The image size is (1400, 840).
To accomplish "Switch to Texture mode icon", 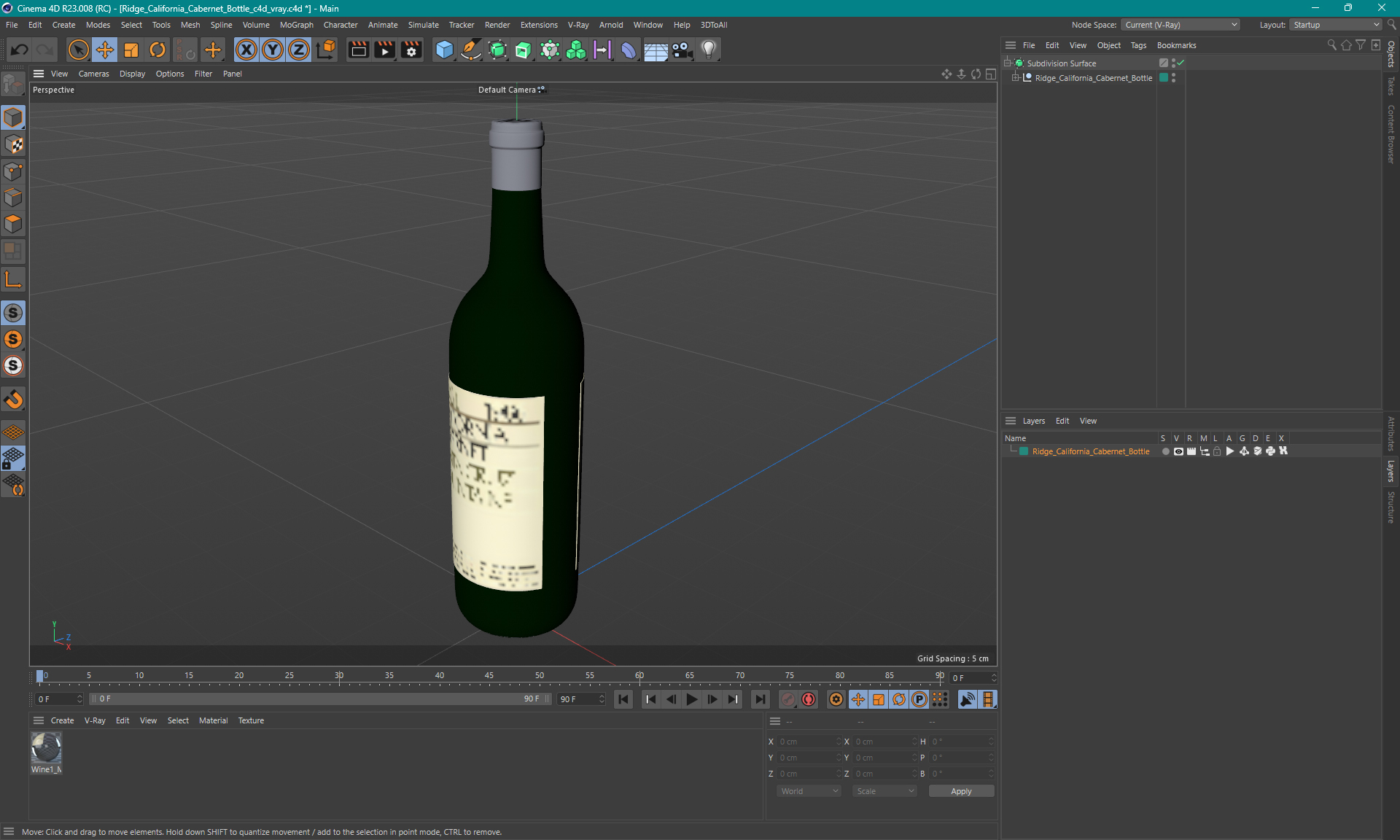I will 13,144.
